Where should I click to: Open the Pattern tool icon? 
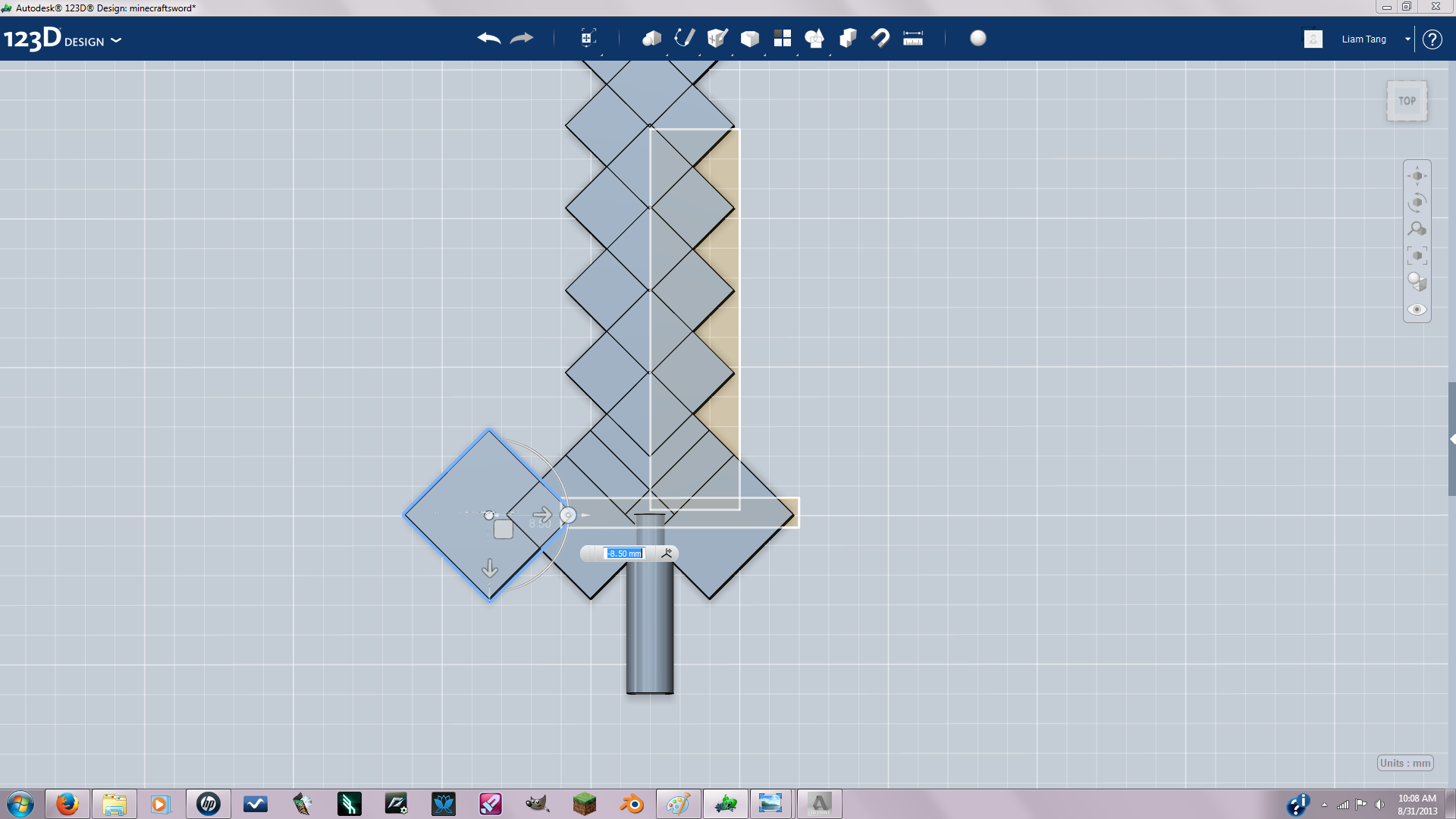(x=783, y=39)
